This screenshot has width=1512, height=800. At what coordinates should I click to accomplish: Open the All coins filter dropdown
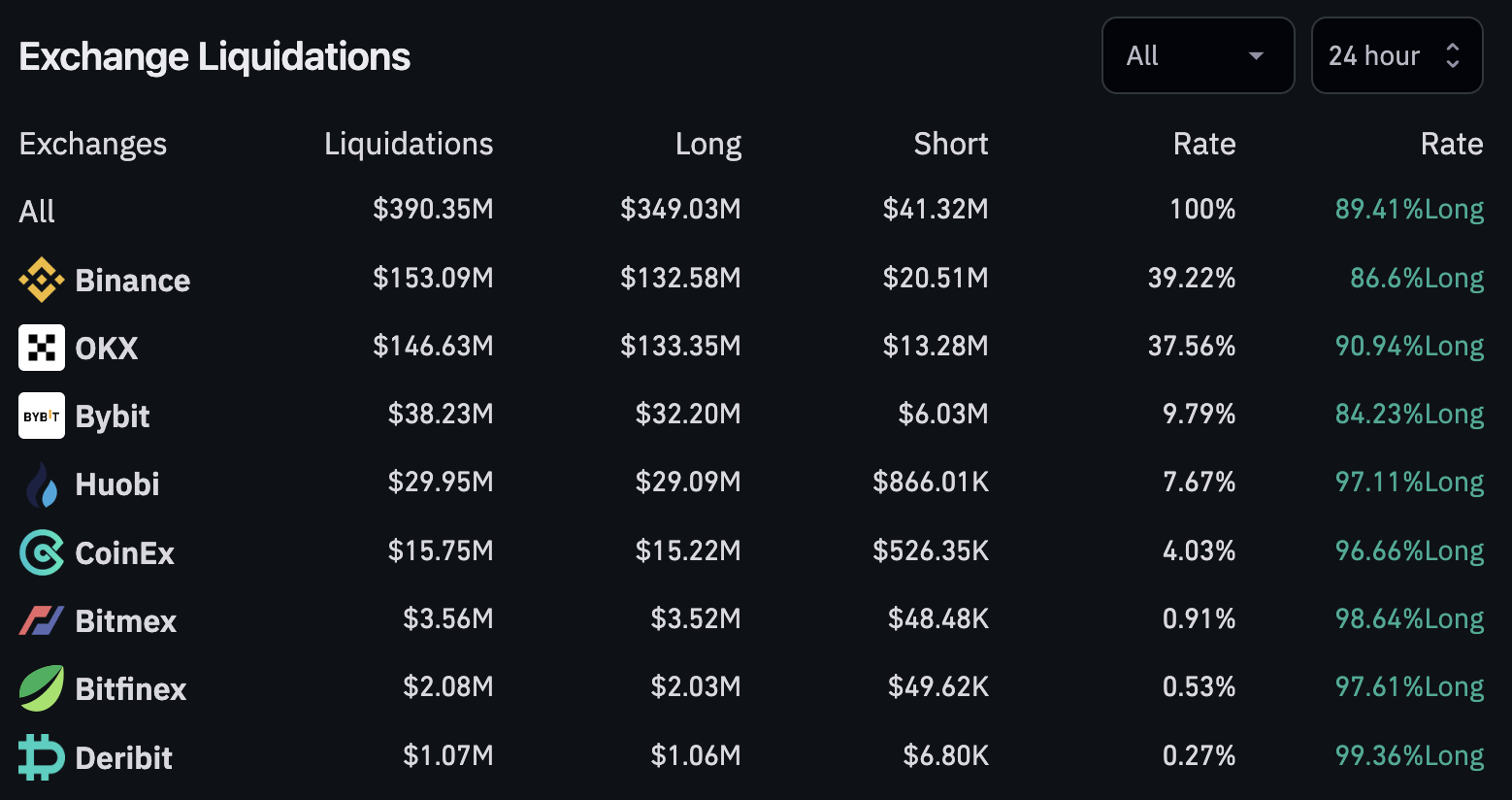pos(1198,55)
